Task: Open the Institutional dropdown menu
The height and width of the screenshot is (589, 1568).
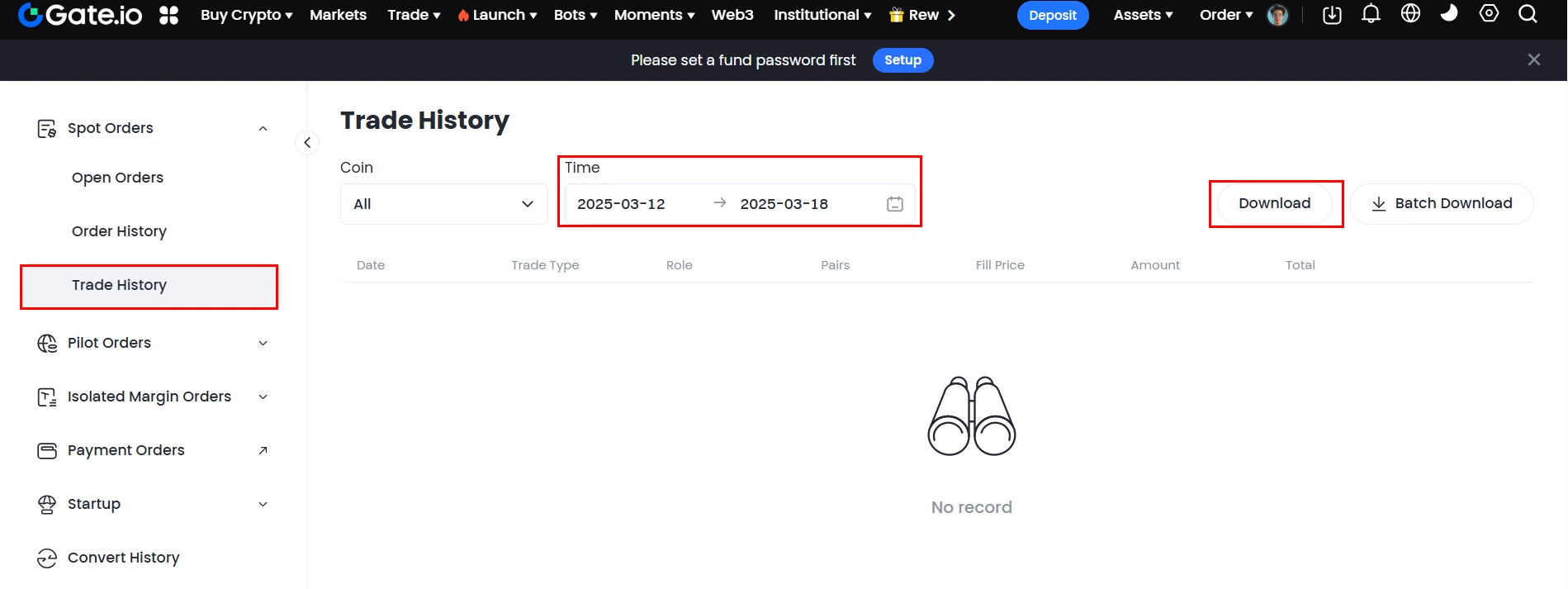Action: point(822,15)
